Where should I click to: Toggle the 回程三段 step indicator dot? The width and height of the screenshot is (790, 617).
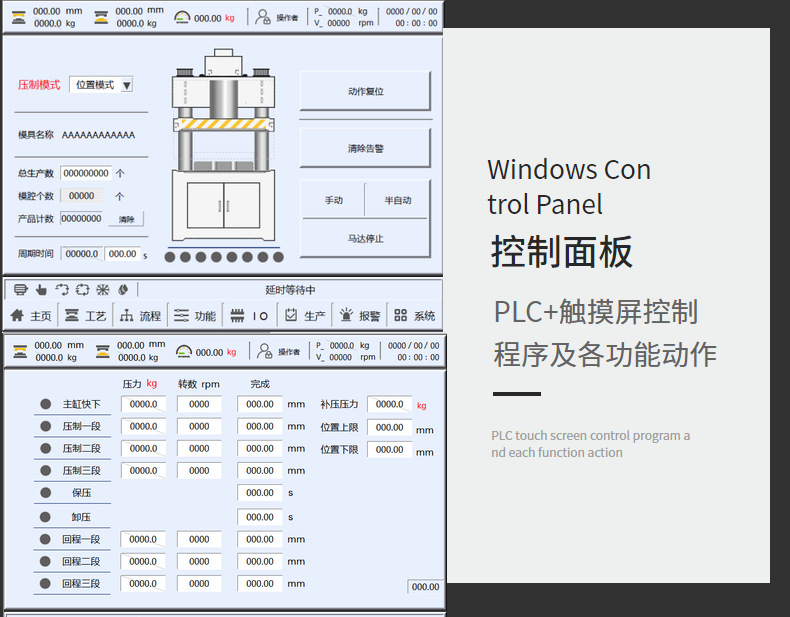45,583
